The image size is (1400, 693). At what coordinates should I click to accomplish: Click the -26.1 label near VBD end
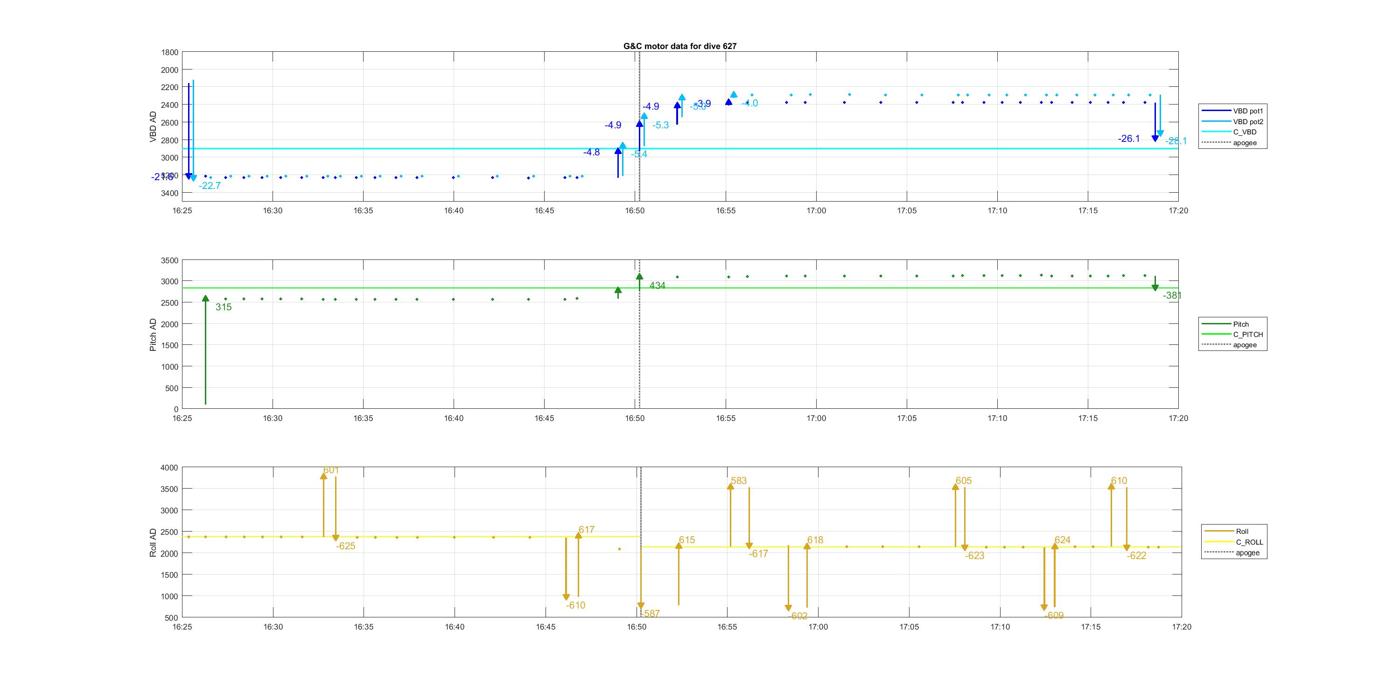[1129, 139]
